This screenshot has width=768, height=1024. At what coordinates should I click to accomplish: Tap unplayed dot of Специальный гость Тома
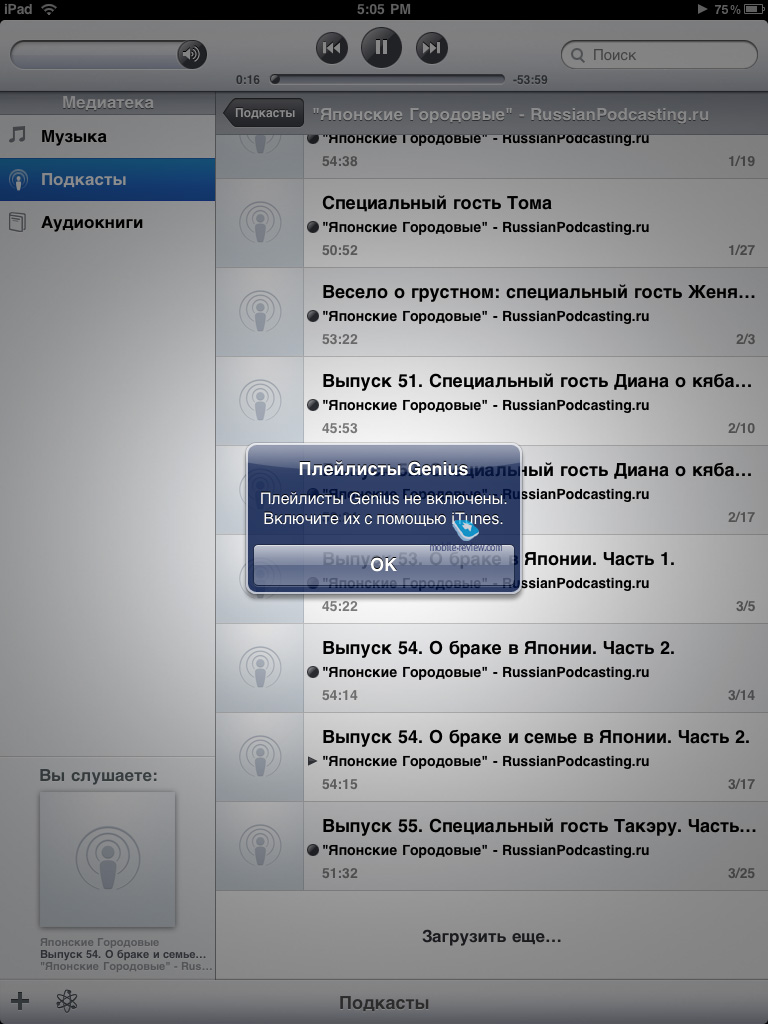click(313, 227)
